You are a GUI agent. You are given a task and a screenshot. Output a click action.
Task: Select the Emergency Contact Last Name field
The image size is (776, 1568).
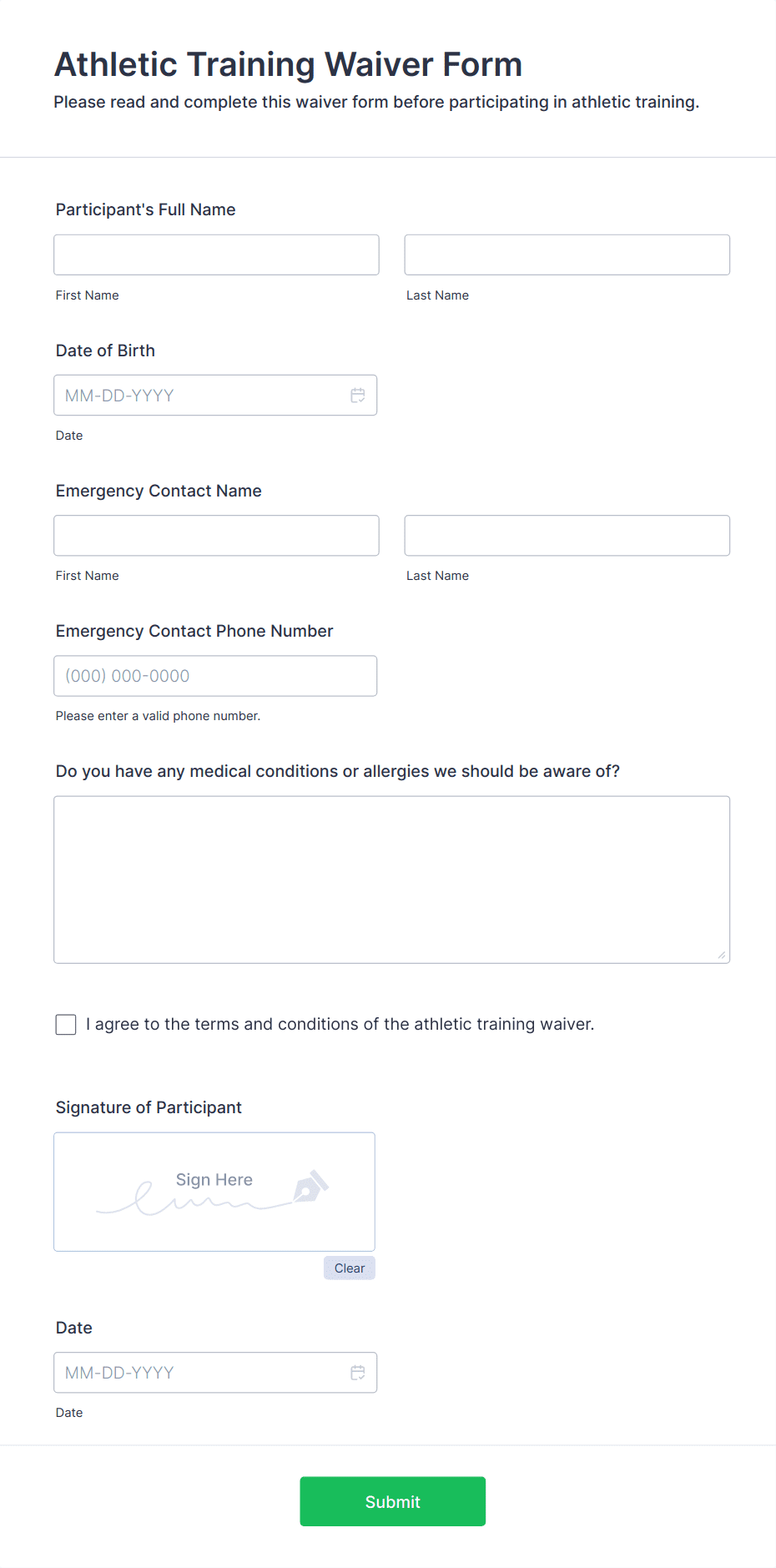pos(567,535)
